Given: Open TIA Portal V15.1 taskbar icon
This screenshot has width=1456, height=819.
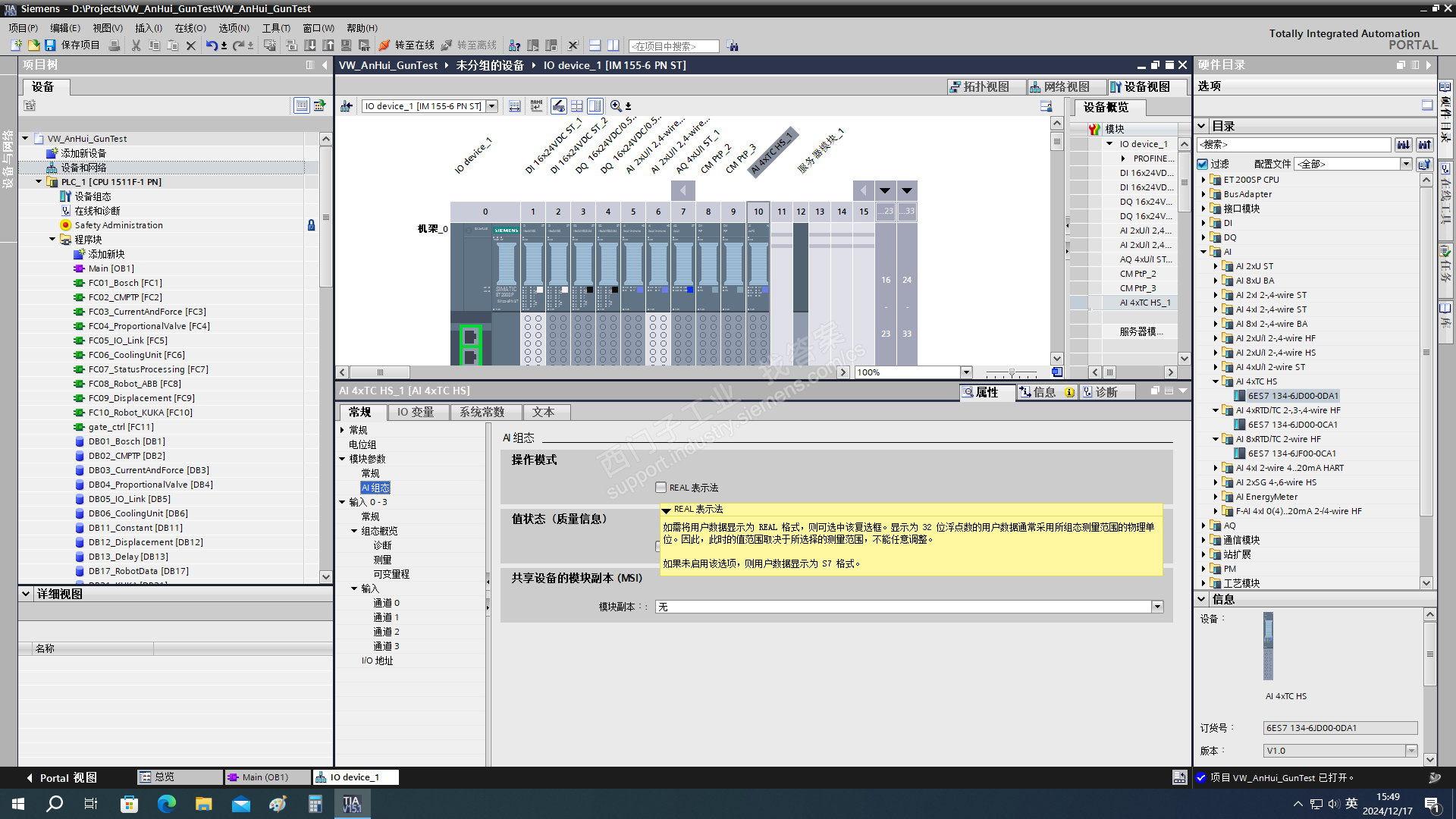Looking at the screenshot, I should point(352,804).
